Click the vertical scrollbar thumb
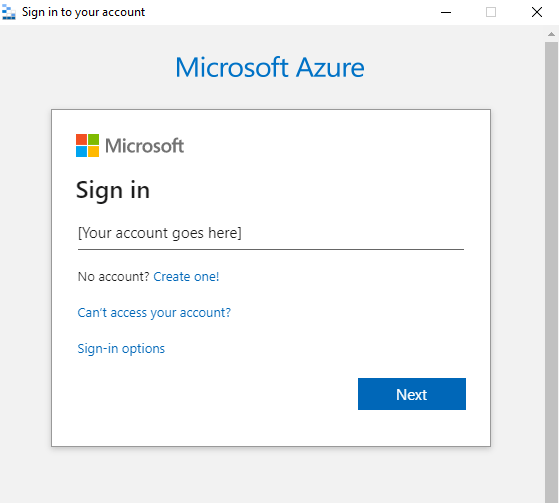The height and width of the screenshot is (503, 559). 552,272
